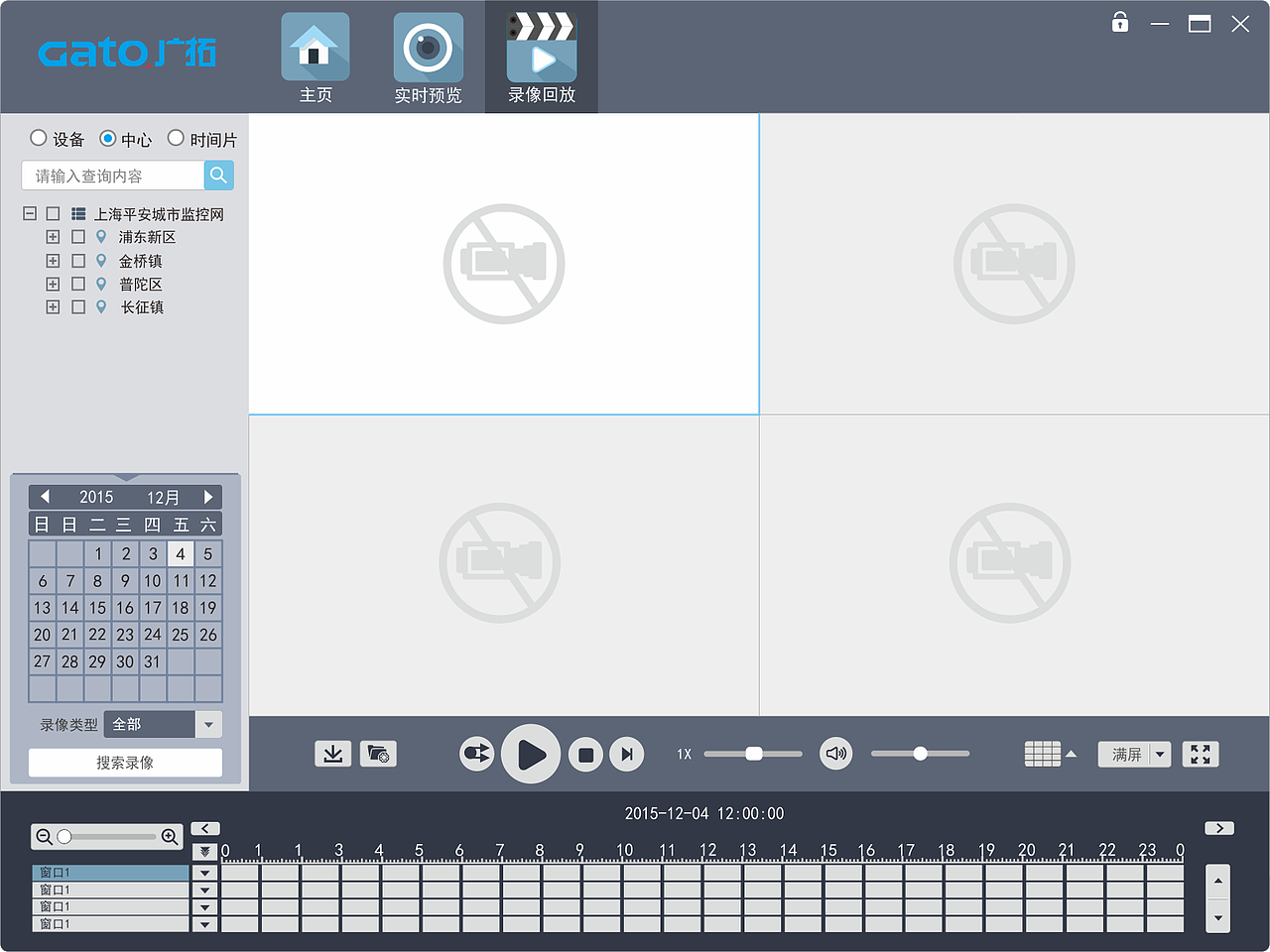
Task: Mute with the speaker icon
Action: click(836, 754)
